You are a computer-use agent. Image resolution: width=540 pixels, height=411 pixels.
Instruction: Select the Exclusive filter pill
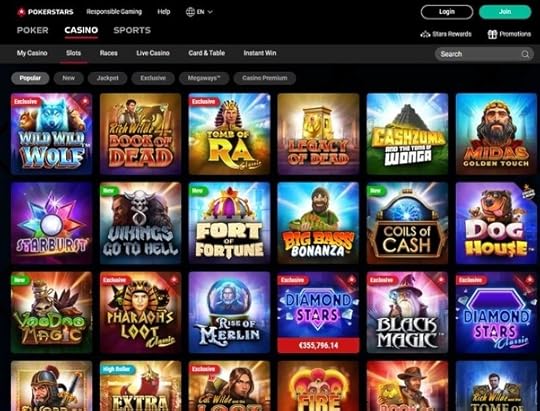(x=153, y=78)
